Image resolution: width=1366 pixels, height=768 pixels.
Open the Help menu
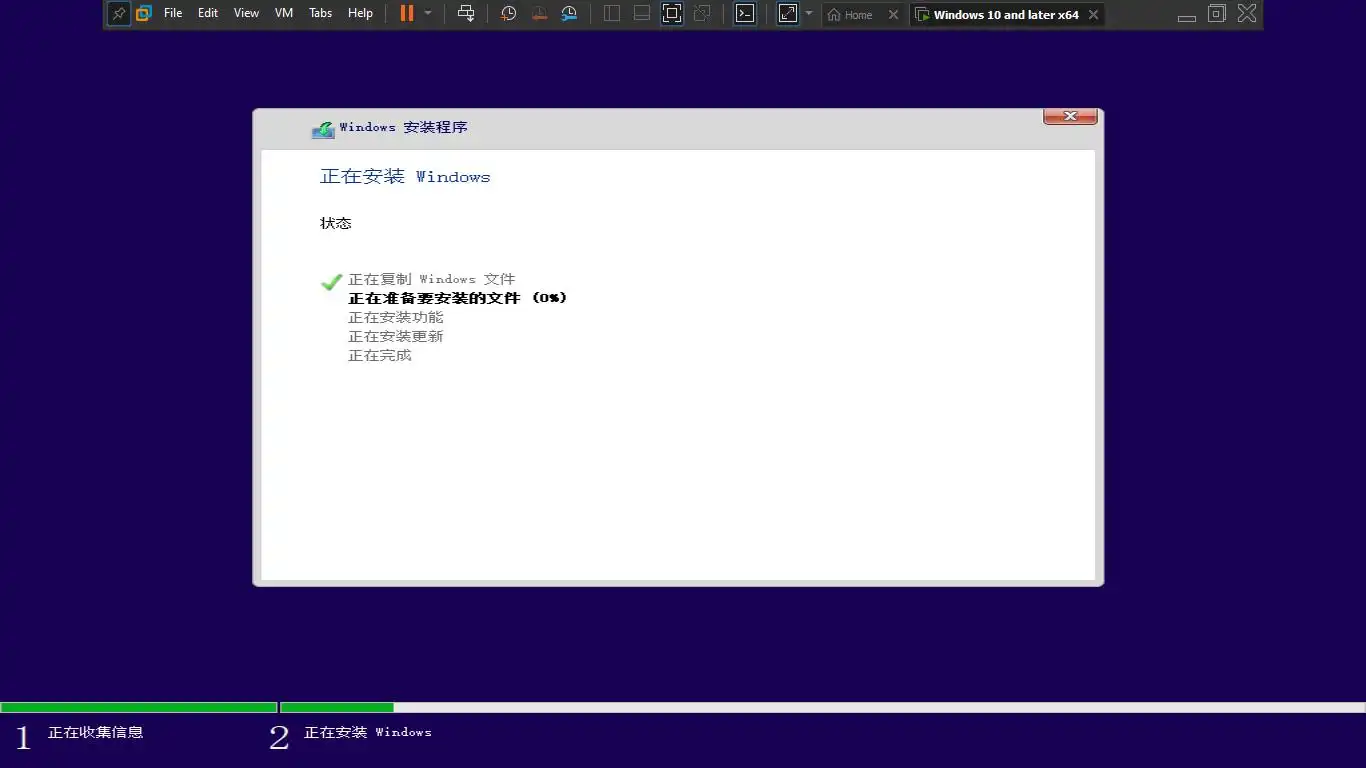click(360, 14)
